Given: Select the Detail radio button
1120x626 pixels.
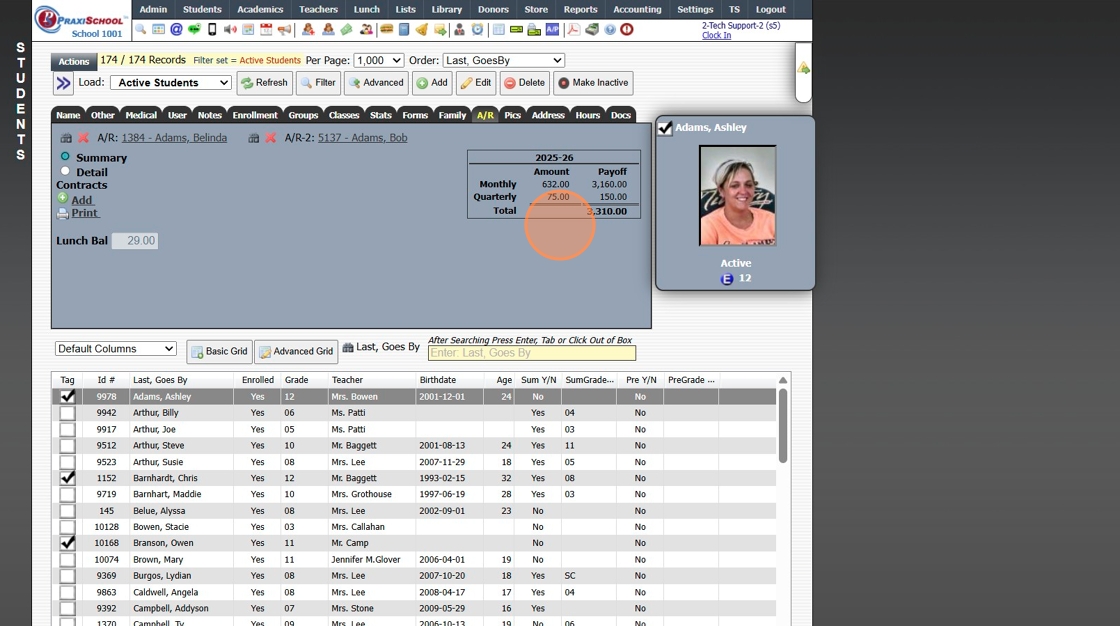Looking at the screenshot, I should pos(65,172).
